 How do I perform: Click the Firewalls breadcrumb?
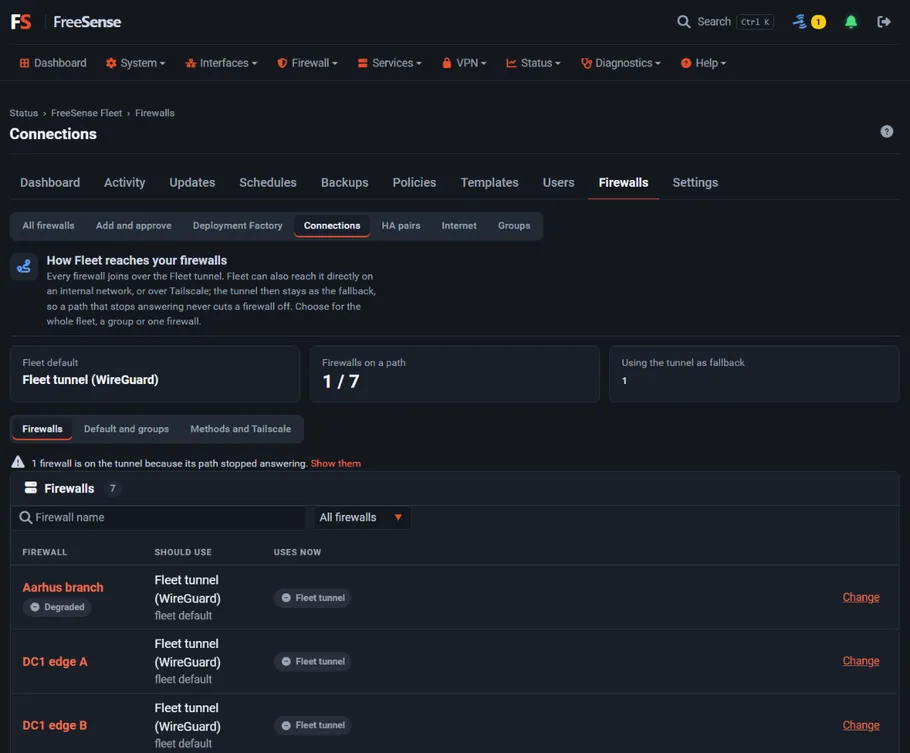pos(155,113)
